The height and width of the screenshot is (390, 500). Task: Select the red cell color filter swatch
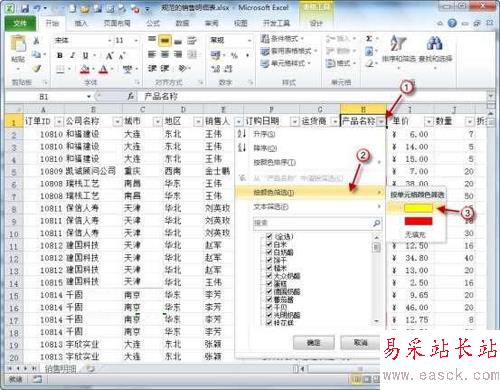coord(418,221)
